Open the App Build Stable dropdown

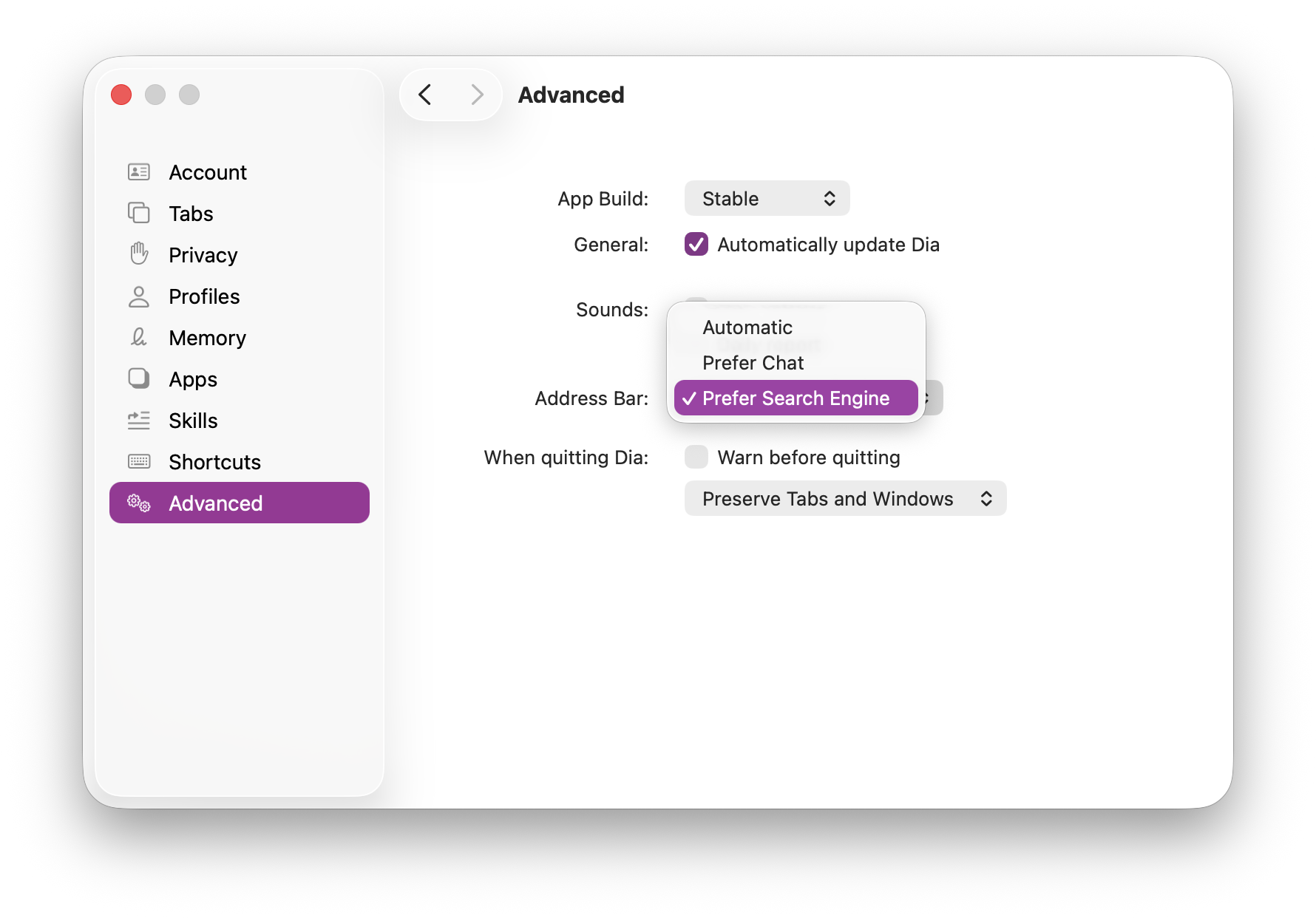pyautogui.click(x=767, y=198)
